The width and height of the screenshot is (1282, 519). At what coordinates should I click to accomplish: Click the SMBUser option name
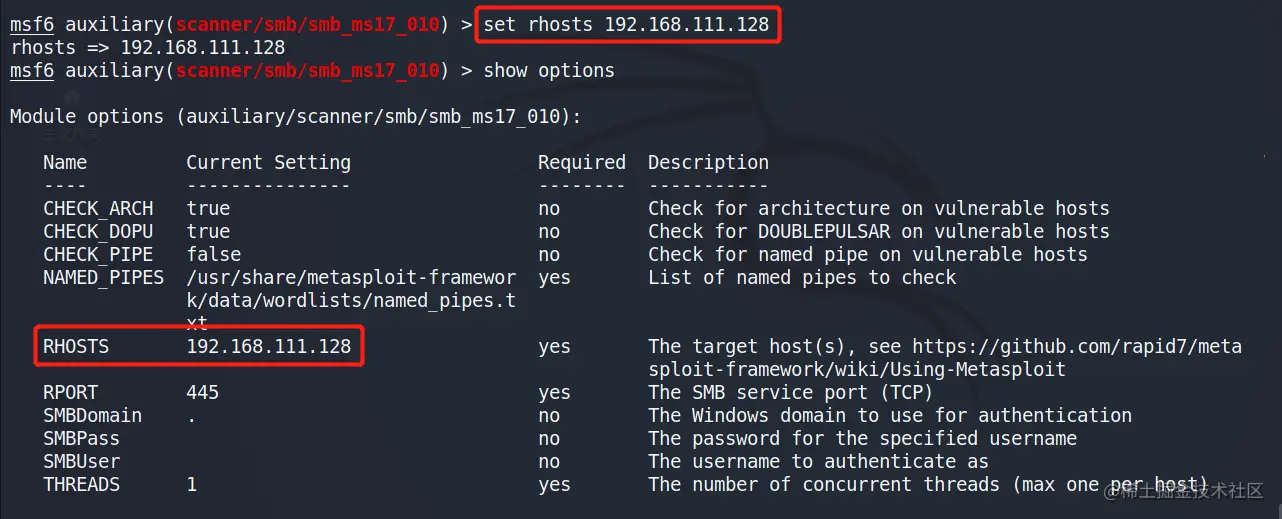81,462
